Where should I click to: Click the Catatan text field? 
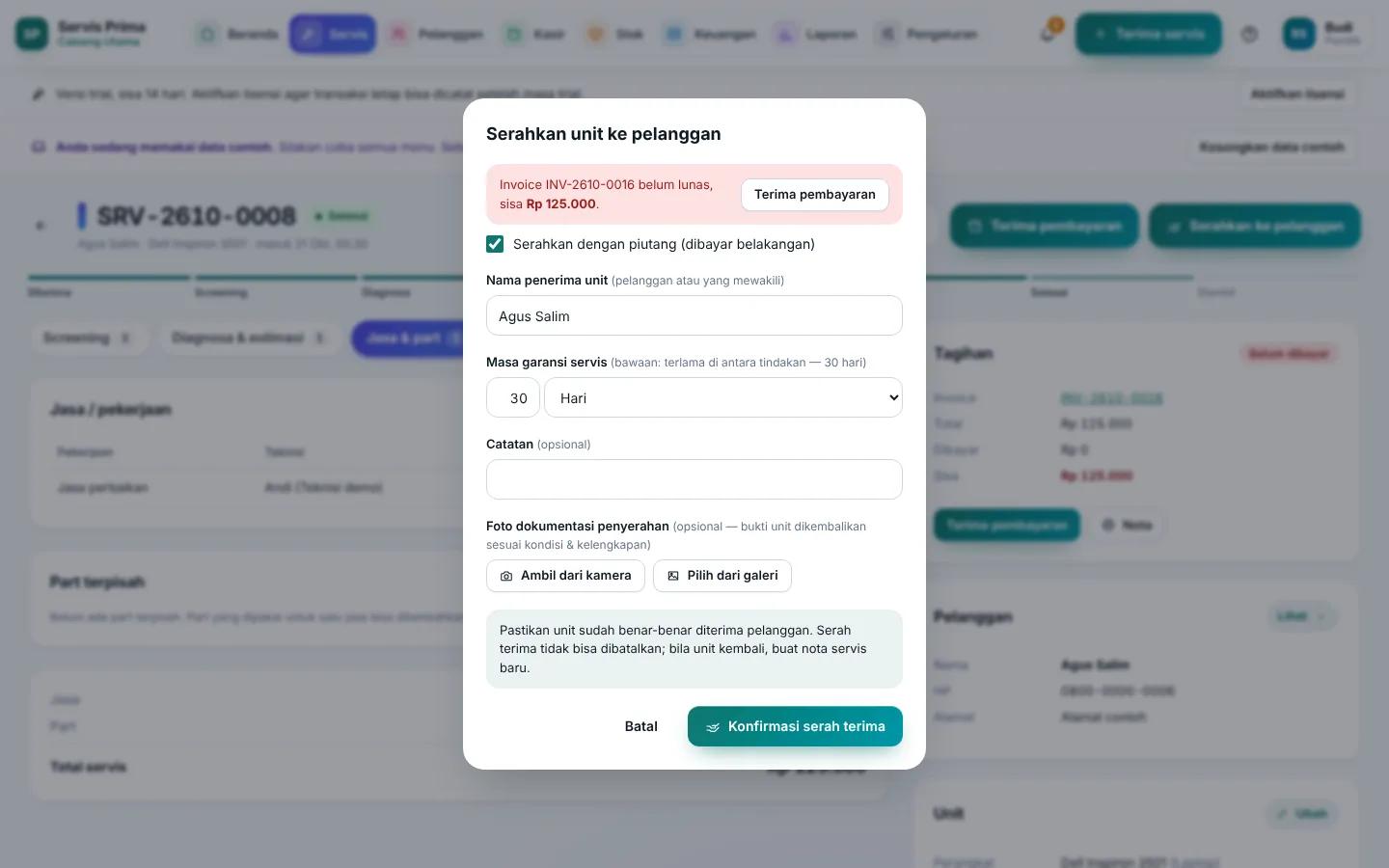pyautogui.click(x=694, y=479)
